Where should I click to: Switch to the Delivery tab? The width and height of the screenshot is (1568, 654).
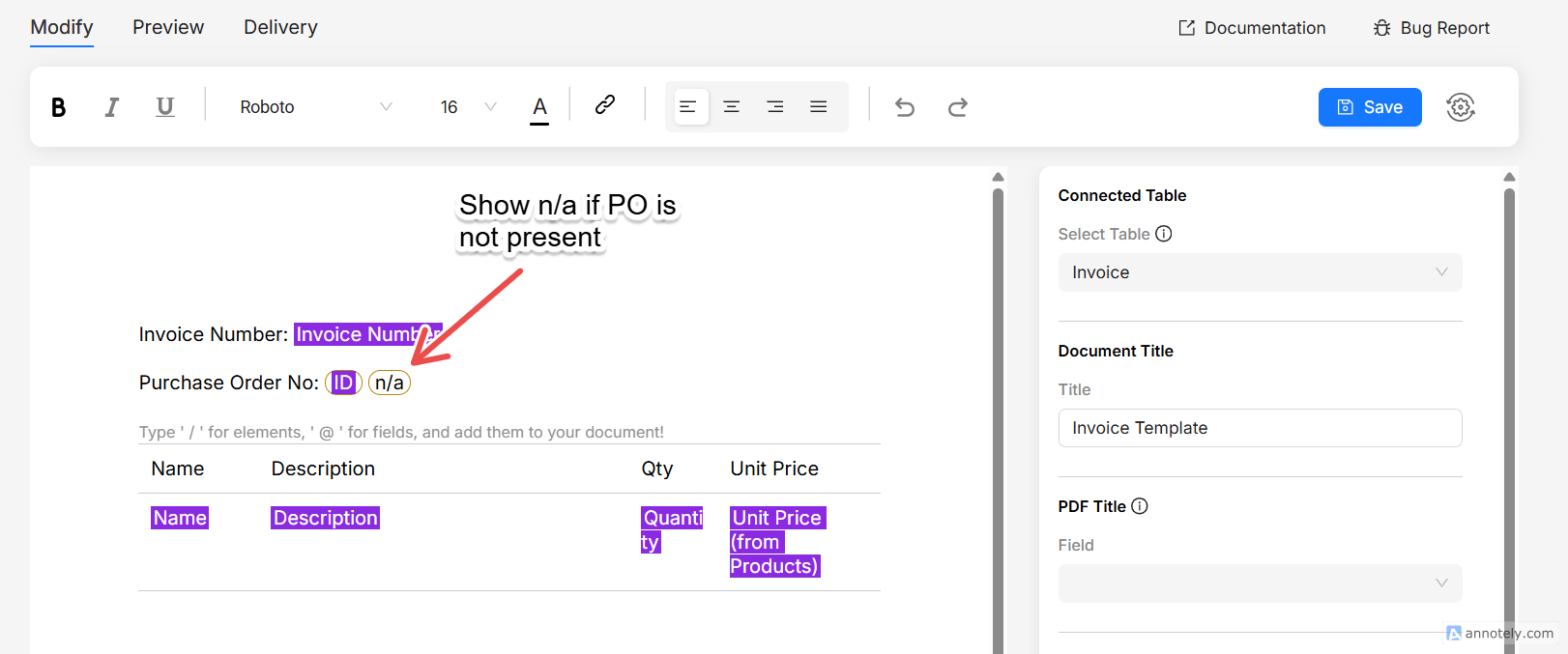coord(280,27)
